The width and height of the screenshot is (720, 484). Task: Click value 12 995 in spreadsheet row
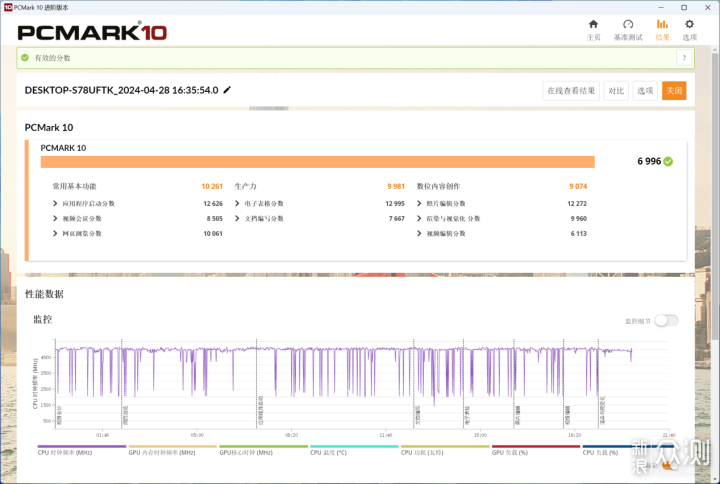395,203
